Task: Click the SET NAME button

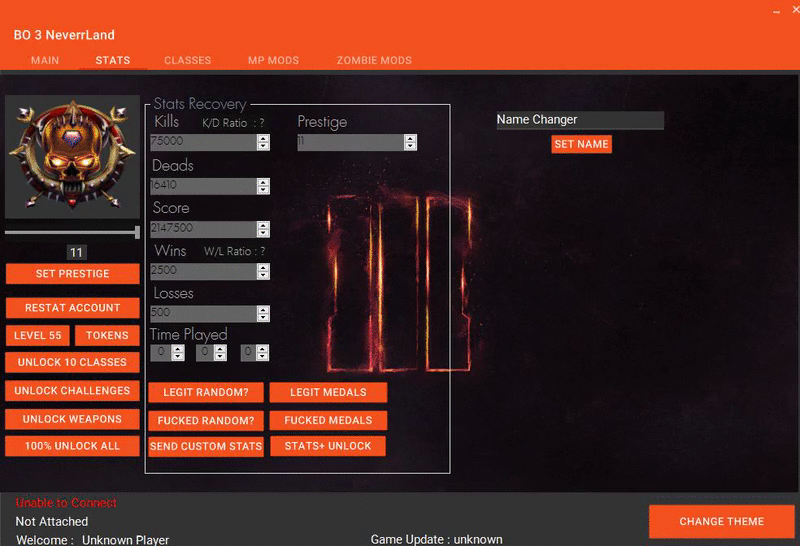Action: (581, 144)
